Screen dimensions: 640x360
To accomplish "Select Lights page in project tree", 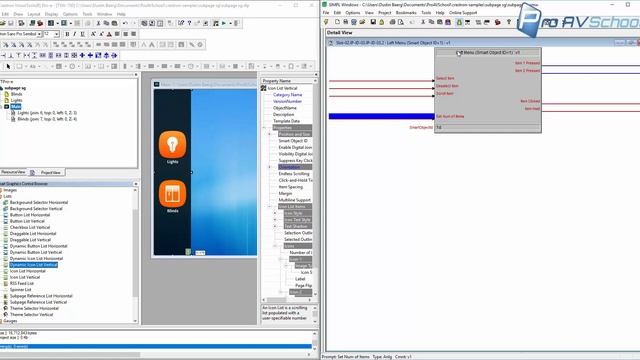I will point(16,100).
